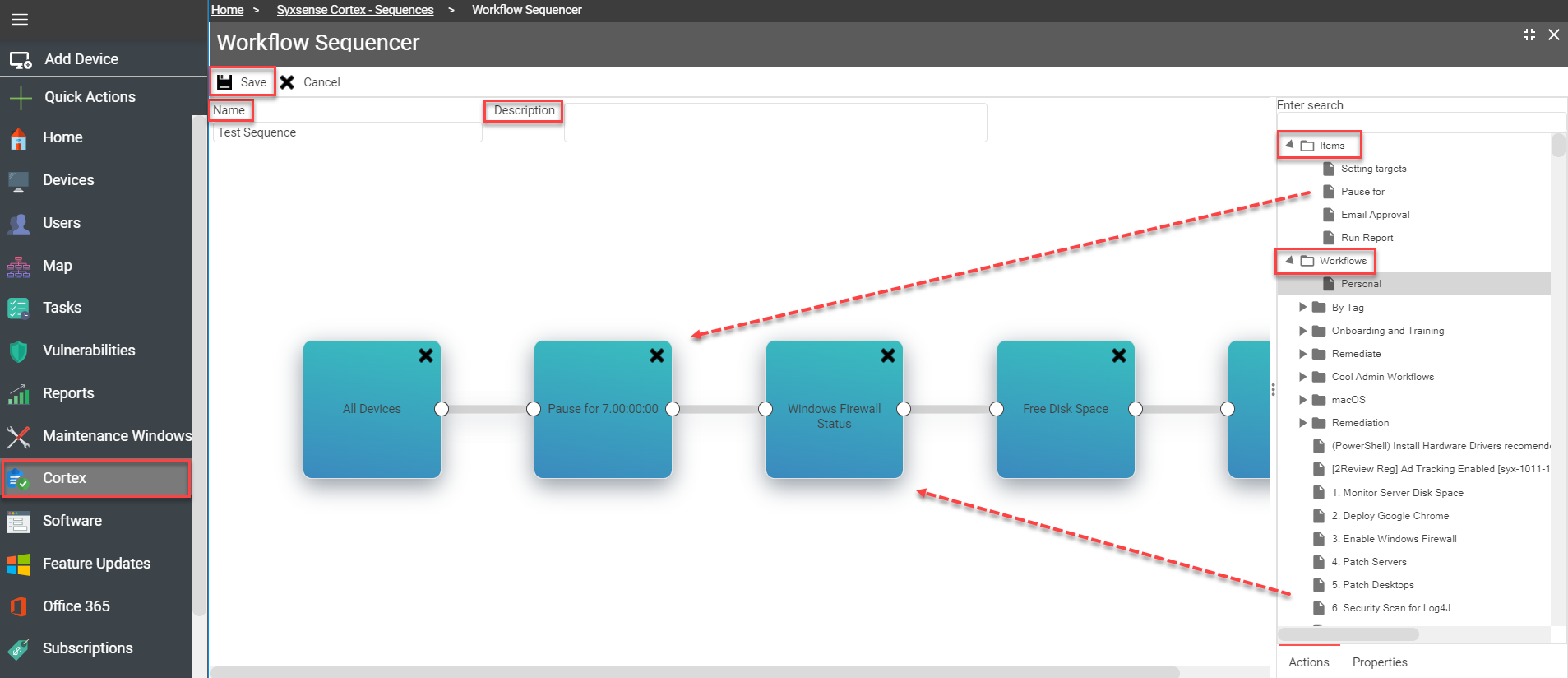Remove the Pause for 7.00:00:00 block
This screenshot has width=1568, height=678.
click(x=657, y=355)
